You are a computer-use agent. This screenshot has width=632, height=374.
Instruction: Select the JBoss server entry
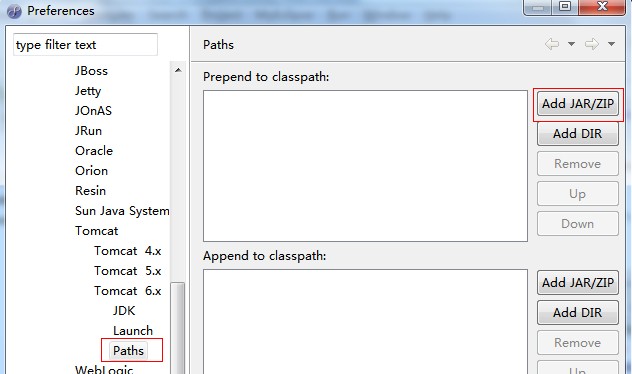pos(91,71)
